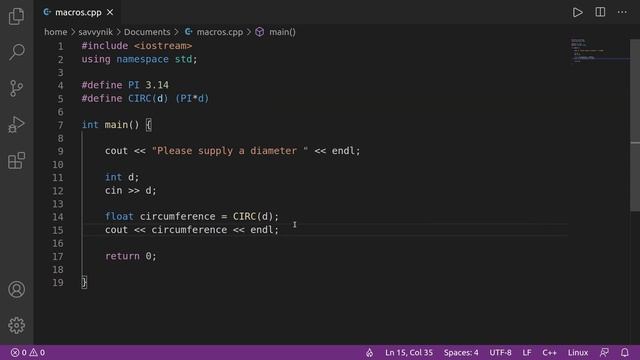The height and width of the screenshot is (360, 640).
Task: Click the "Please supply a diameter" string
Action: pos(230,151)
